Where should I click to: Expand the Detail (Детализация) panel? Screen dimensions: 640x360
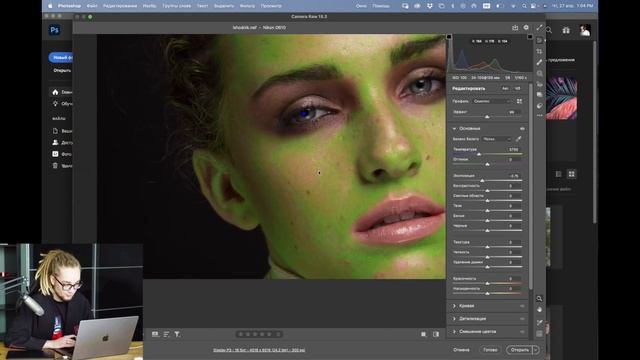pyautogui.click(x=454, y=319)
